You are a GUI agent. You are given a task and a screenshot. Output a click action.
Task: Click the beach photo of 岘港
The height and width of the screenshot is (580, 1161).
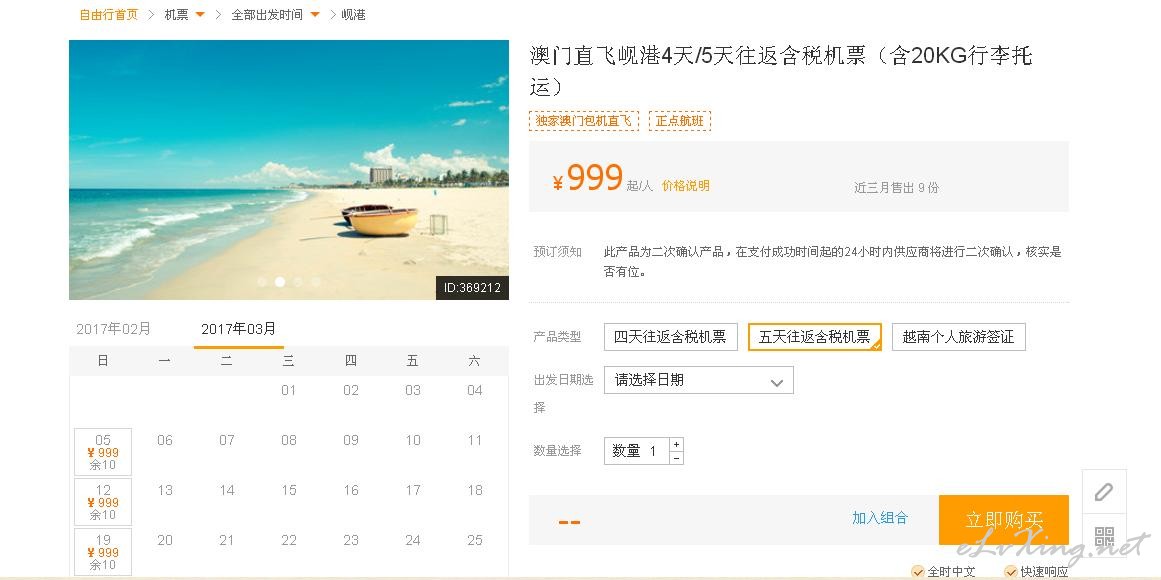[x=289, y=170]
